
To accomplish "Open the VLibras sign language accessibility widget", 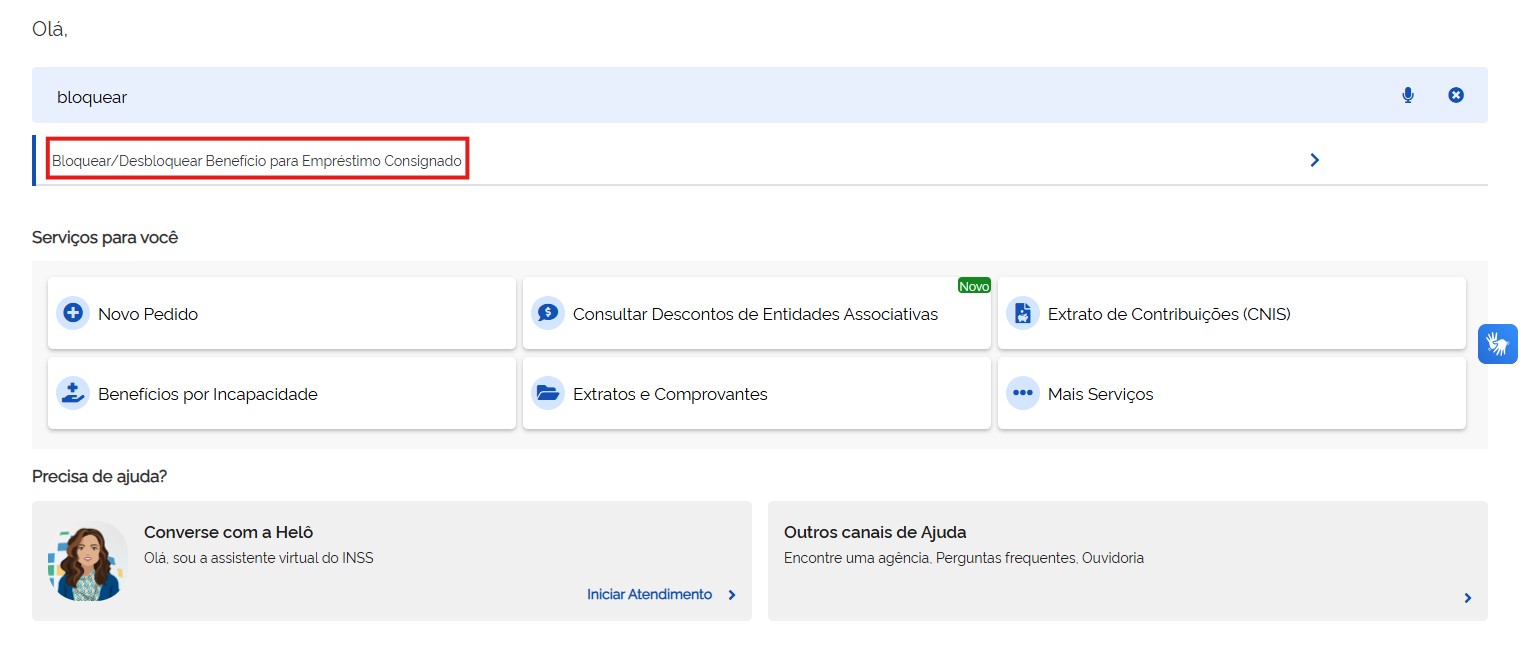I will pos(1498,344).
